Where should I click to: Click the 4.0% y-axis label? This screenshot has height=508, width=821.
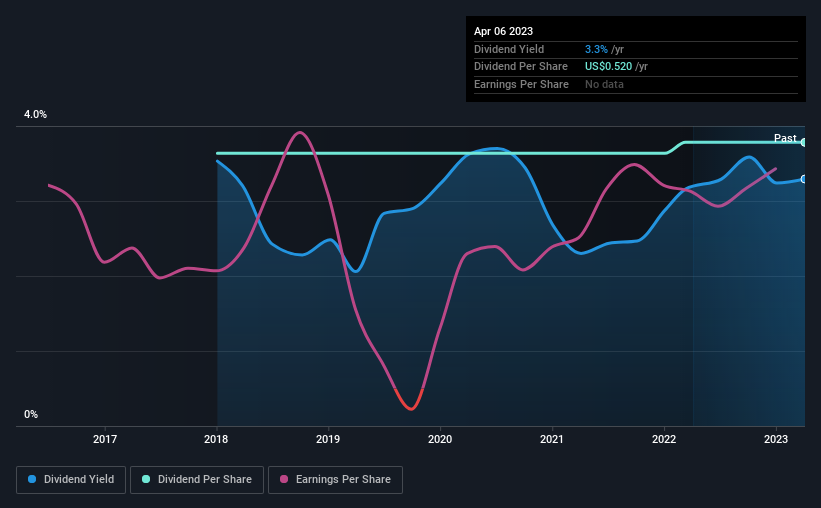point(35,114)
